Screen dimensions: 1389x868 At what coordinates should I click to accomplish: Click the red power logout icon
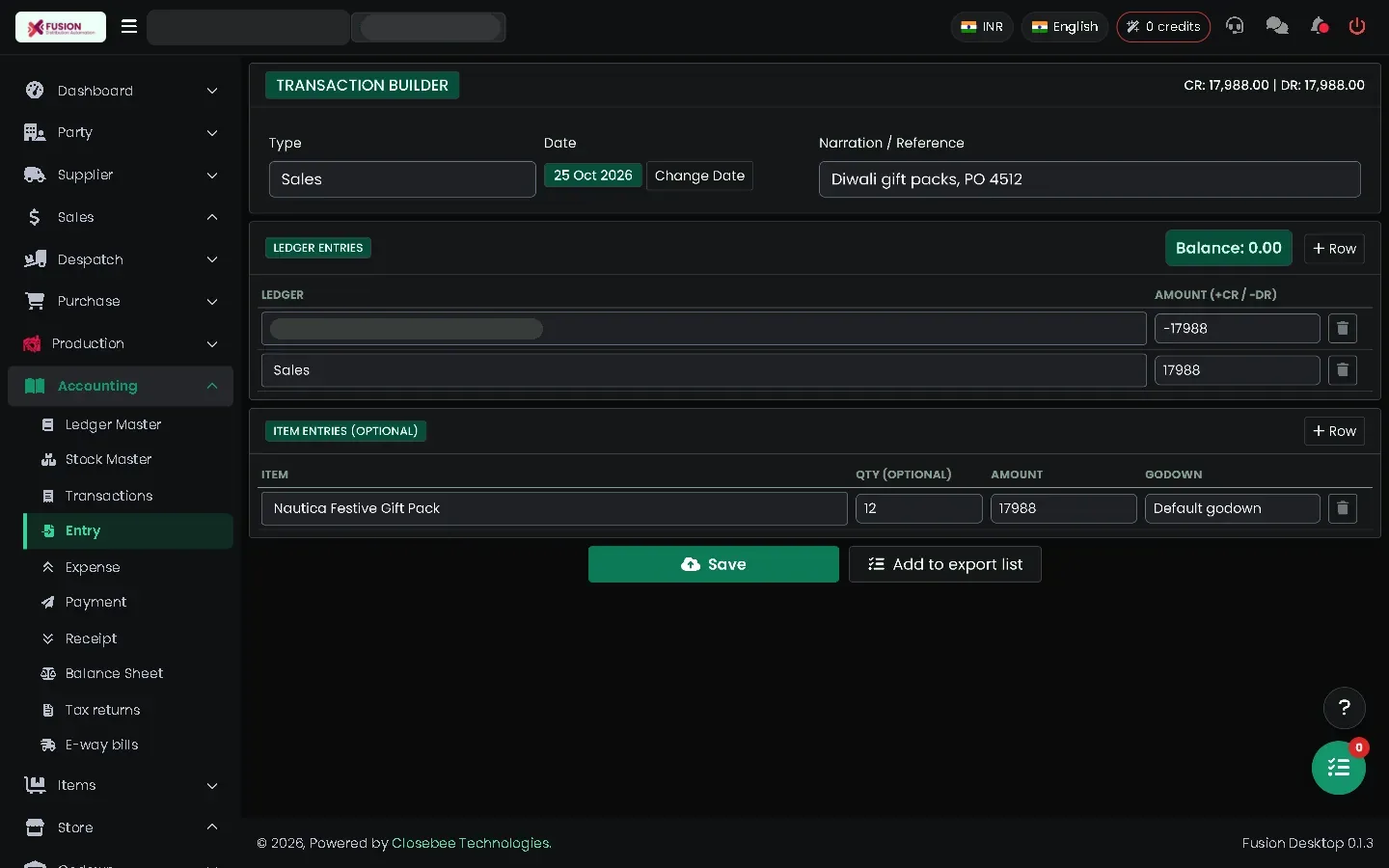point(1357,26)
